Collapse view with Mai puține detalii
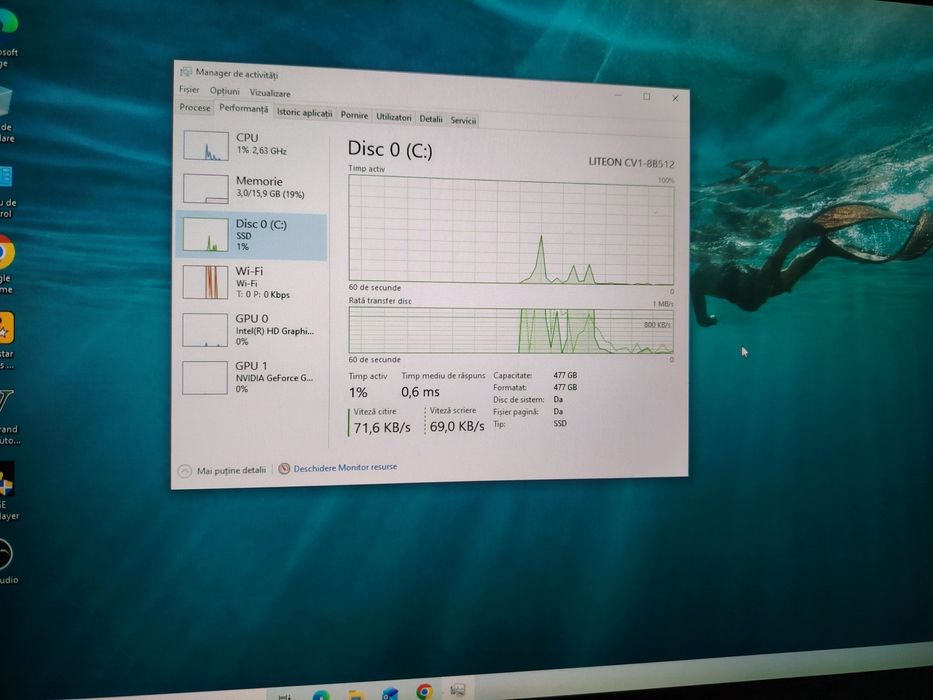The height and width of the screenshot is (700, 933). point(223,470)
